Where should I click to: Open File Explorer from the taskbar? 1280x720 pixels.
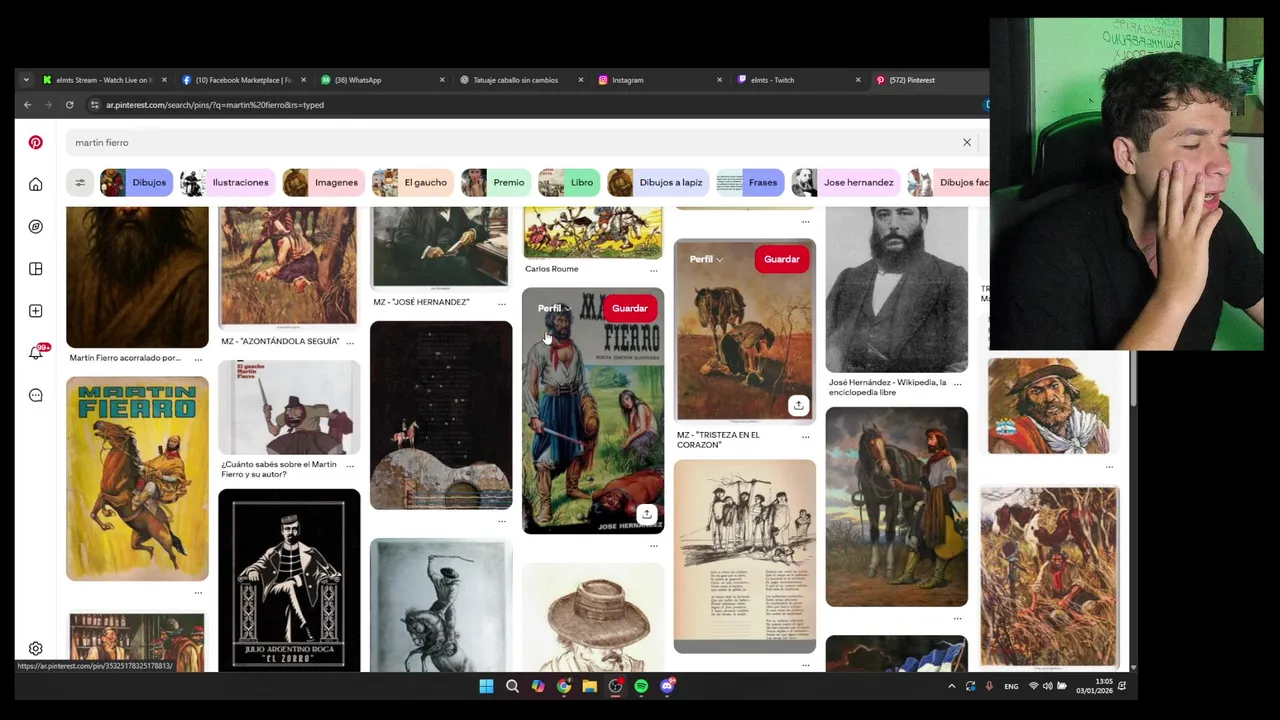pos(589,686)
